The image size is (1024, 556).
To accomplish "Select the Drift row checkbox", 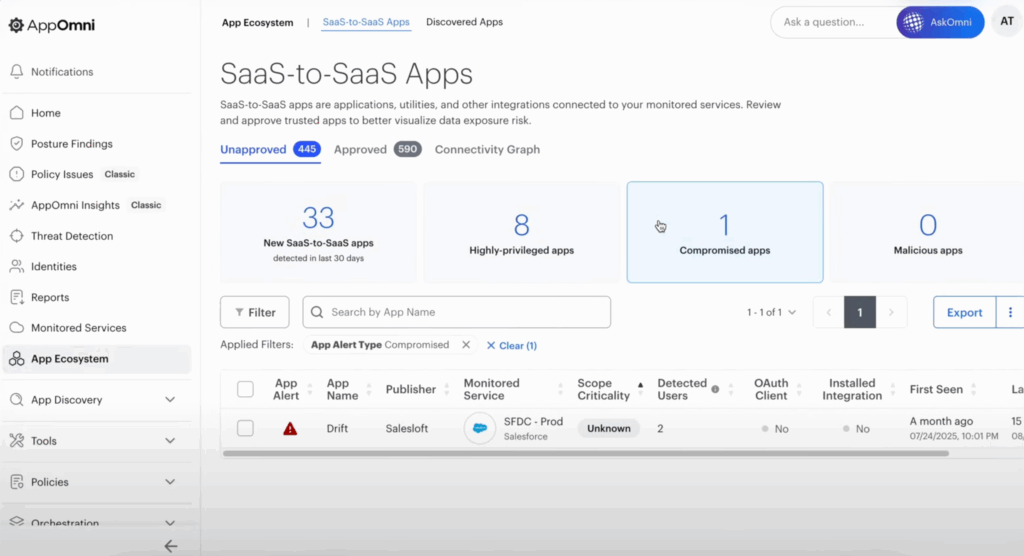I will (245, 428).
